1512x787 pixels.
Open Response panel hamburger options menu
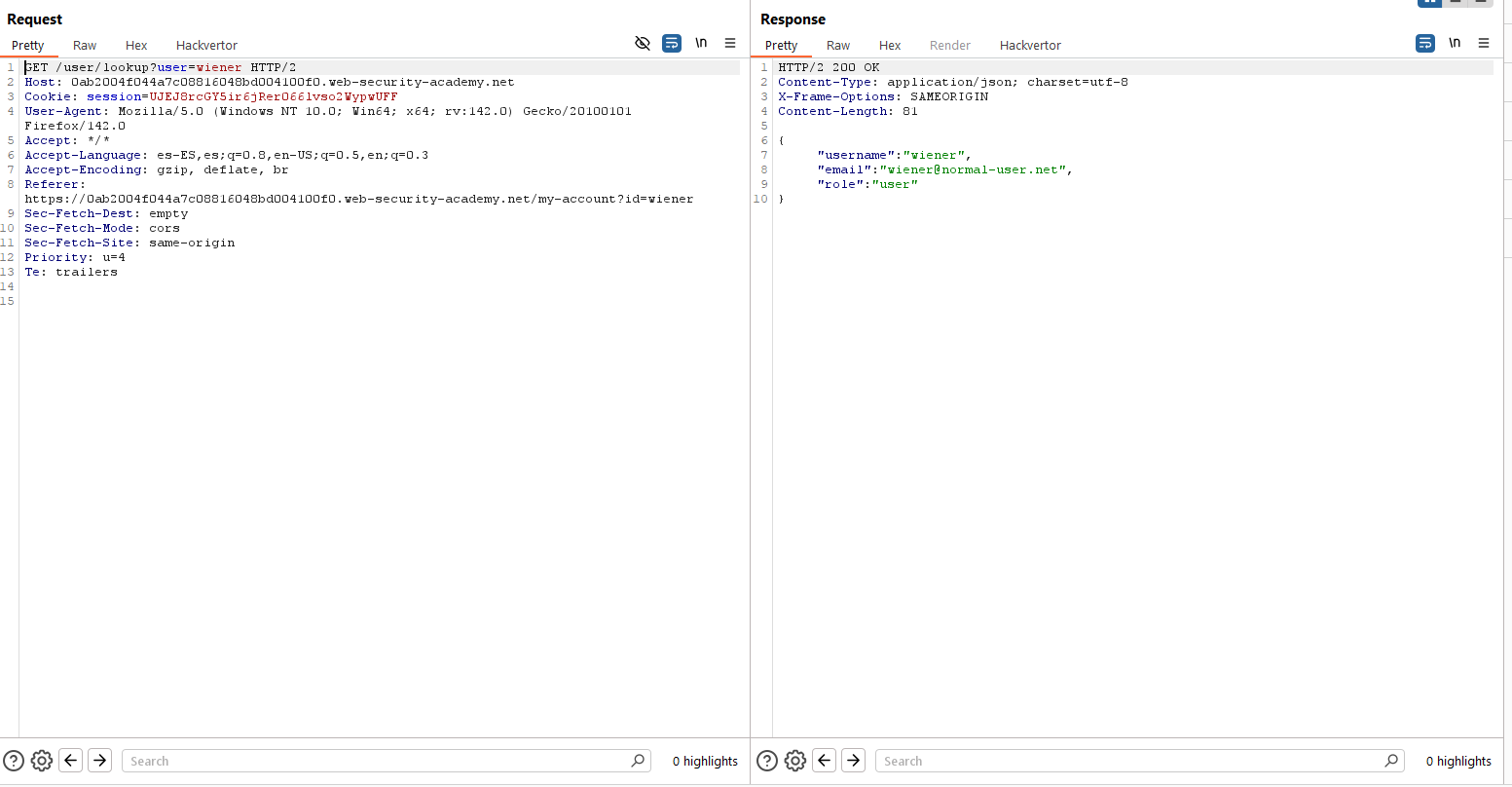tap(1484, 43)
